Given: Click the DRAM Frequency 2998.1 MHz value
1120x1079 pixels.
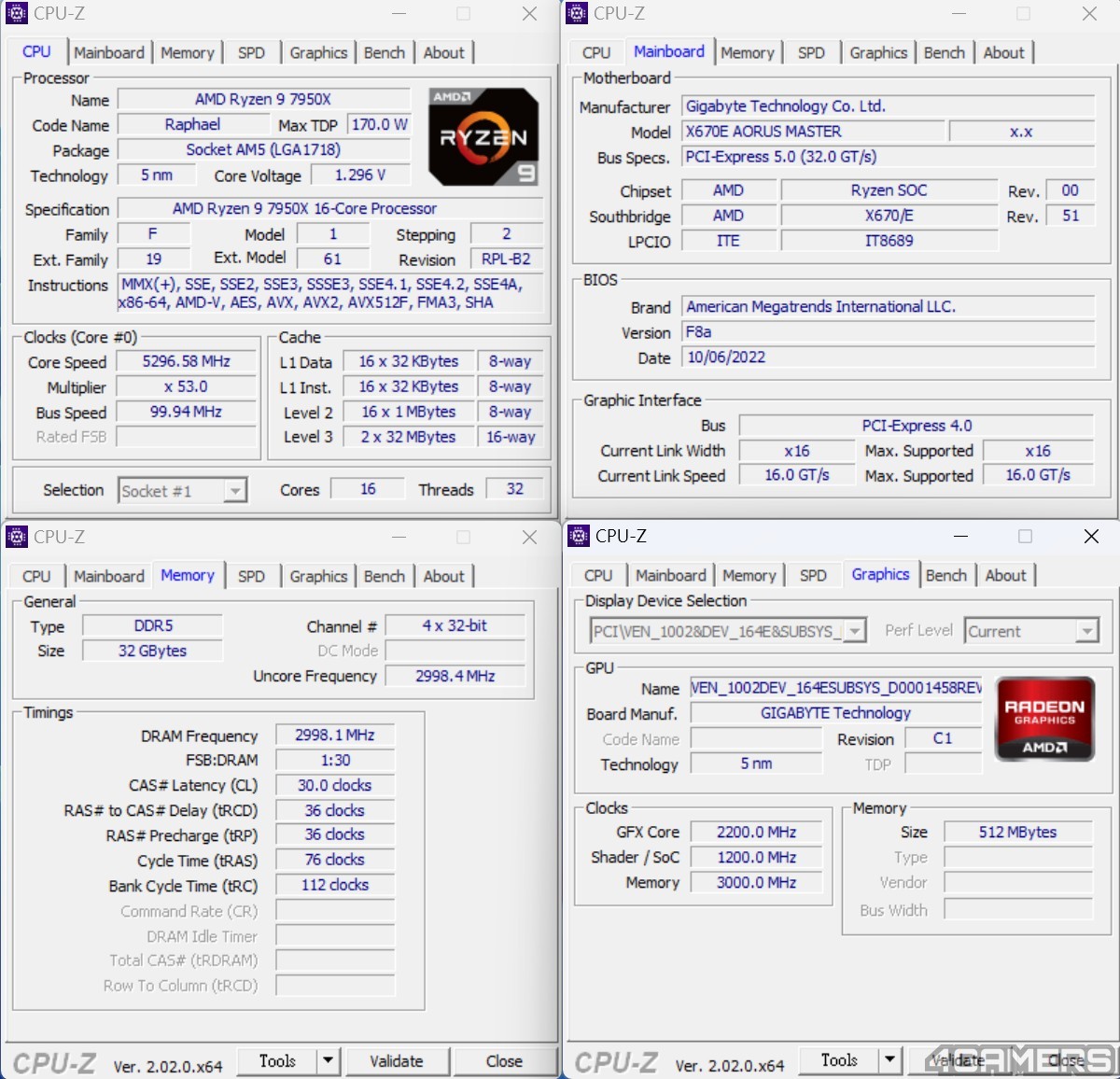Looking at the screenshot, I should (335, 736).
